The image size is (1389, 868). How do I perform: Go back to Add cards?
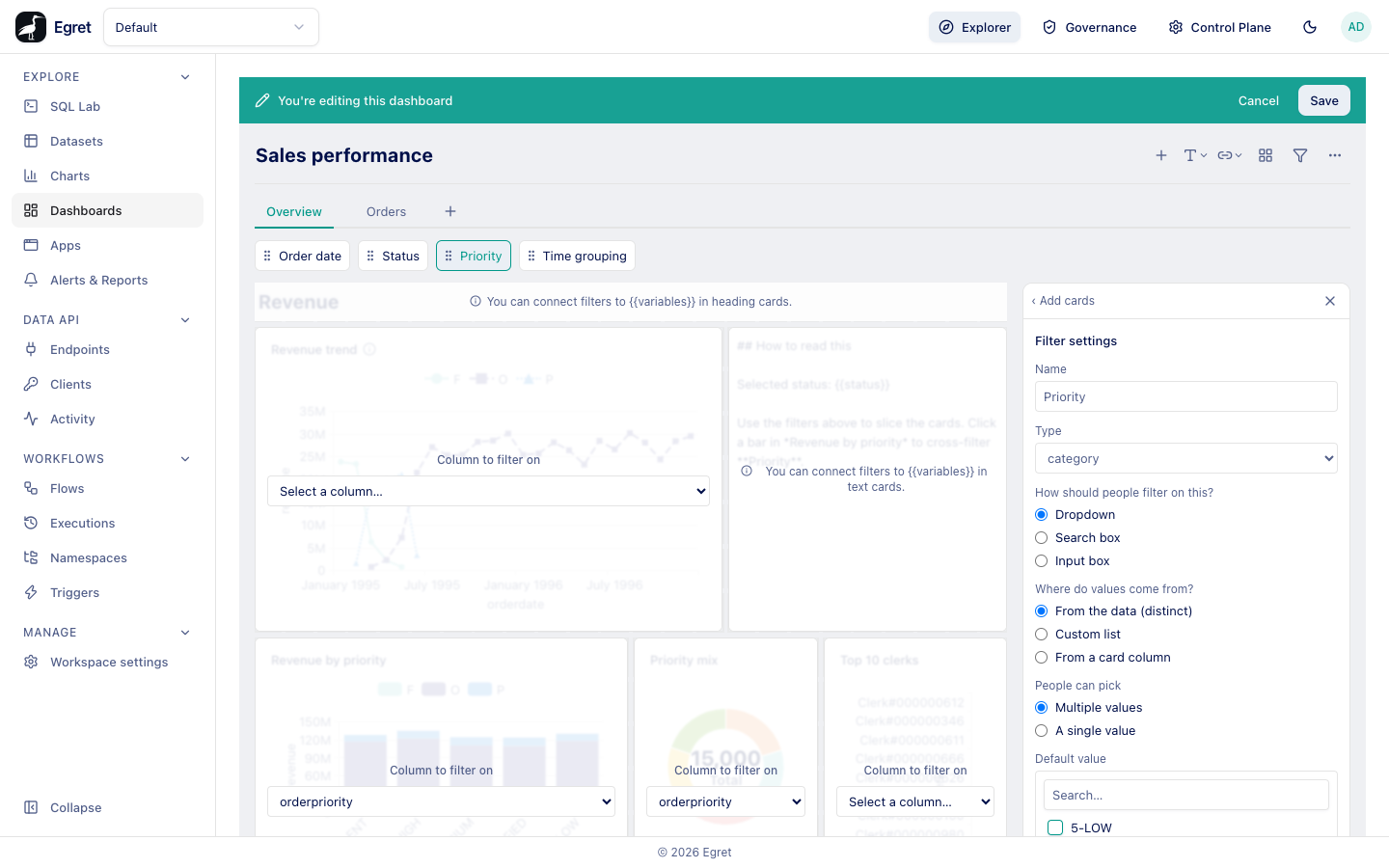tap(1063, 301)
